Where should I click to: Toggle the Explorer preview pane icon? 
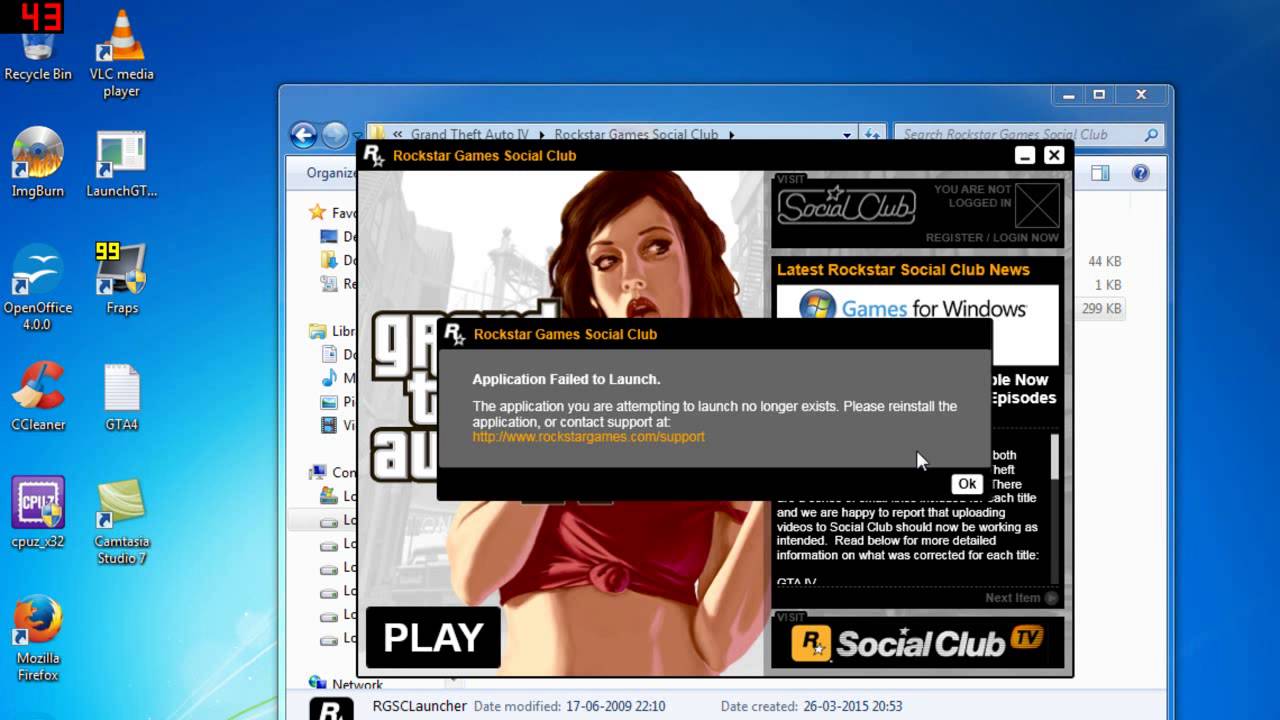pos(1100,173)
